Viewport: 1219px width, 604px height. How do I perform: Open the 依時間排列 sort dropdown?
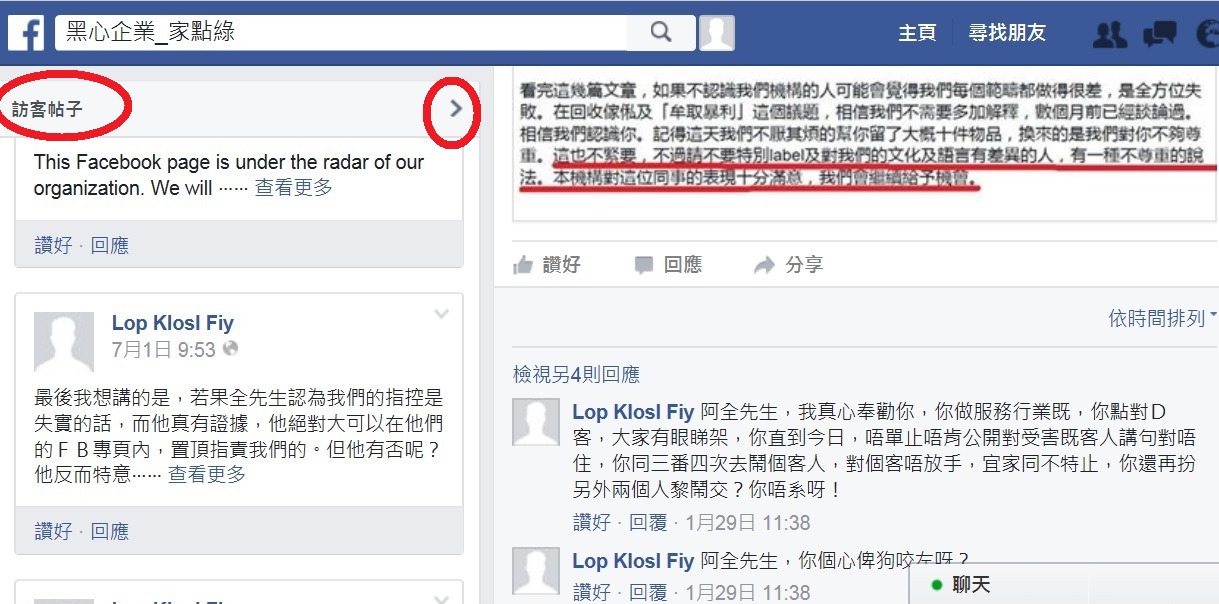[x=1163, y=318]
